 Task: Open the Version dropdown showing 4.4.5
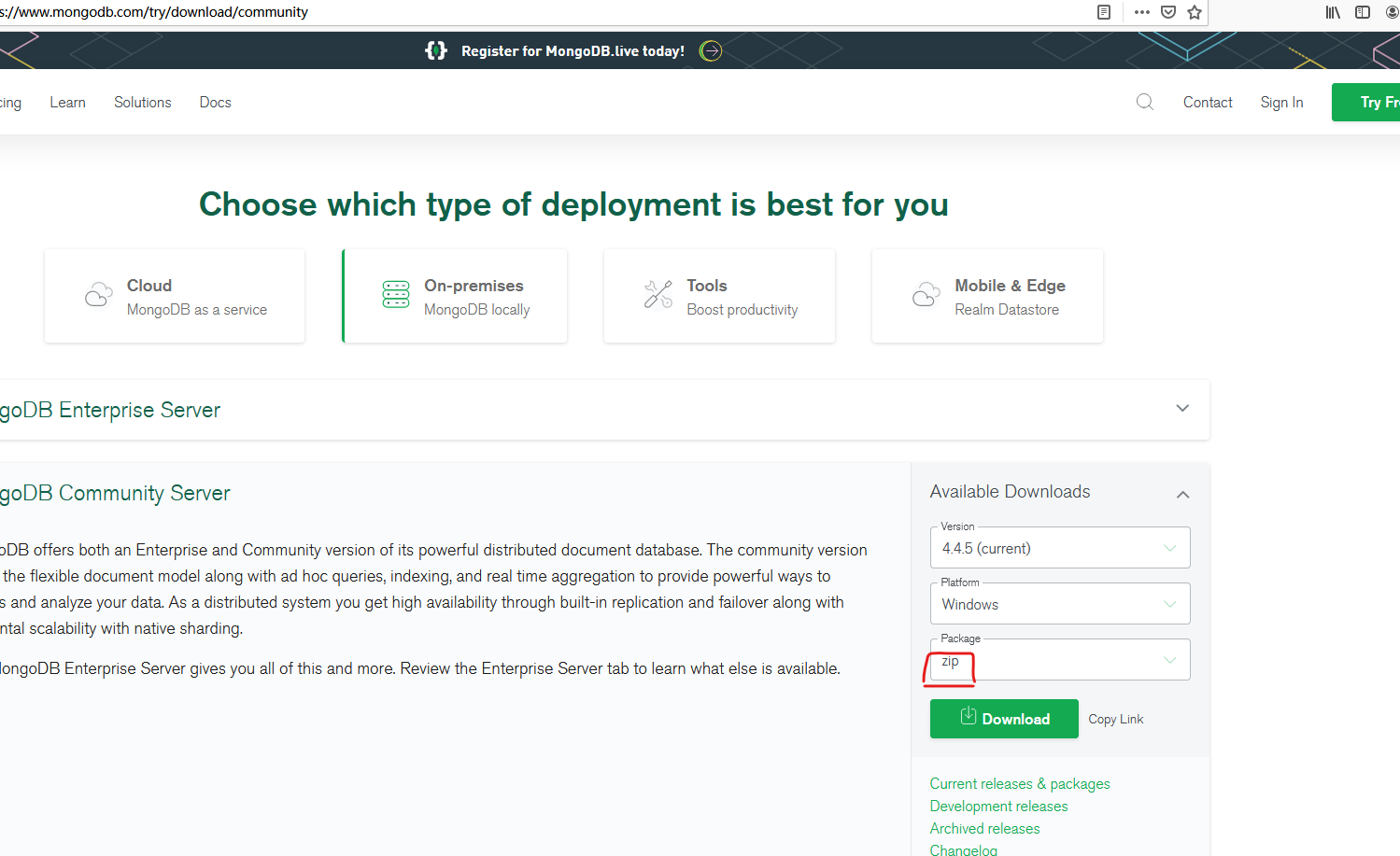pyautogui.click(x=1060, y=548)
